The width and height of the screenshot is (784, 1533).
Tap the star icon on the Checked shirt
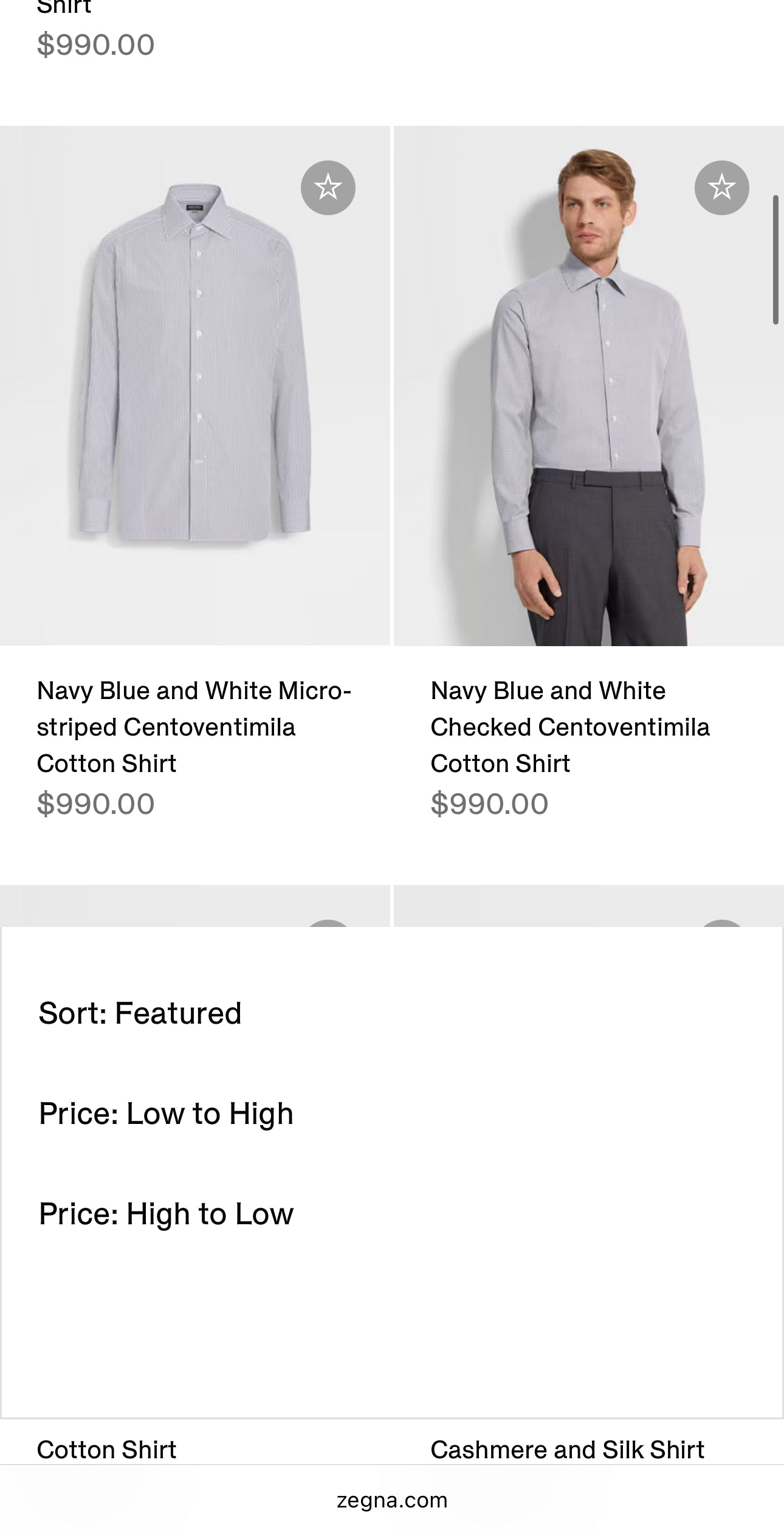pos(721,187)
